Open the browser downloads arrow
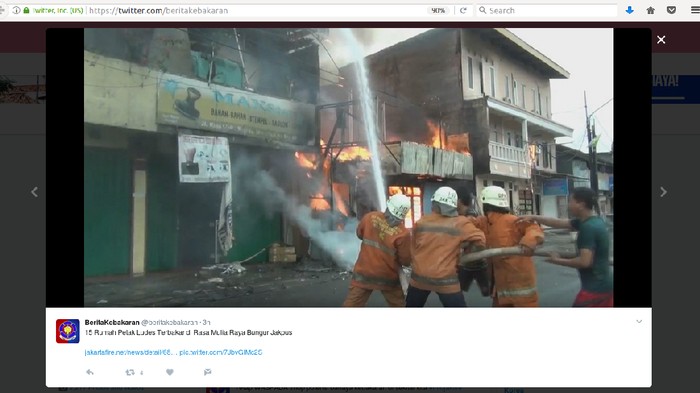 (629, 10)
